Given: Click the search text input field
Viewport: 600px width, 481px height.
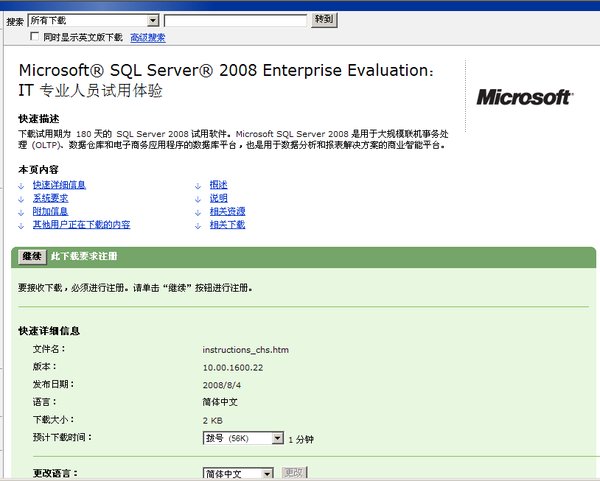Looking at the screenshot, I should tap(235, 20).
